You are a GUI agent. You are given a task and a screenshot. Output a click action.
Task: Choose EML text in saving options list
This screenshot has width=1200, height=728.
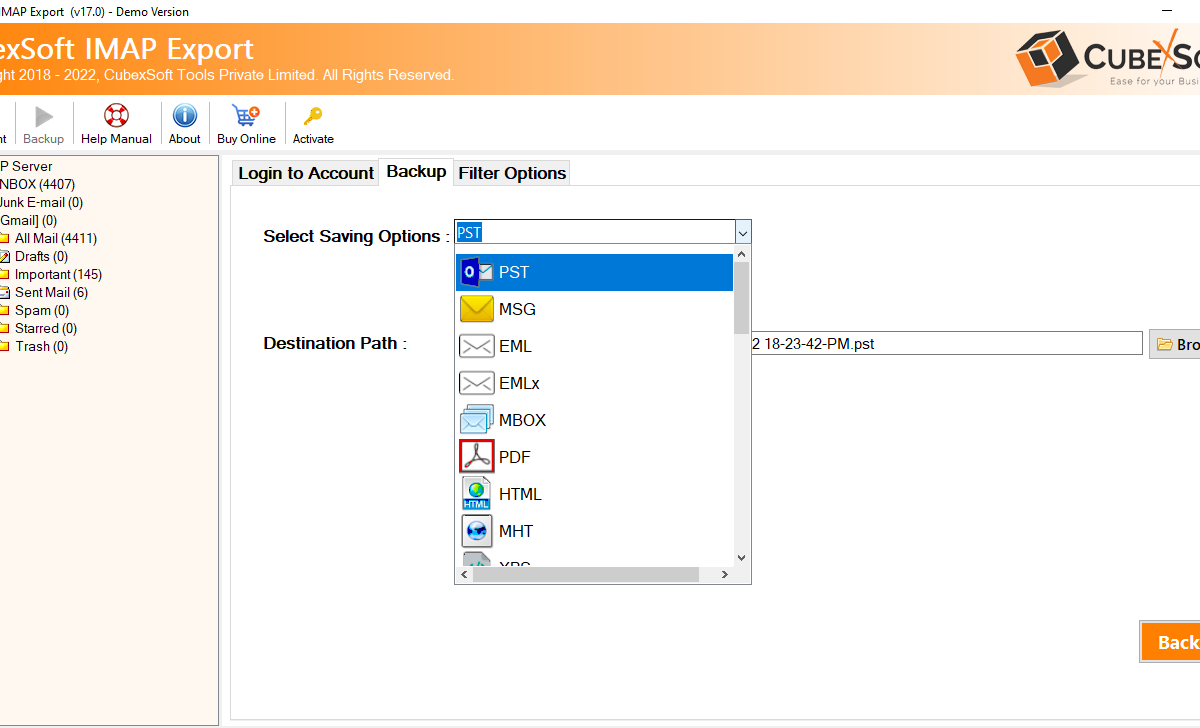515,346
